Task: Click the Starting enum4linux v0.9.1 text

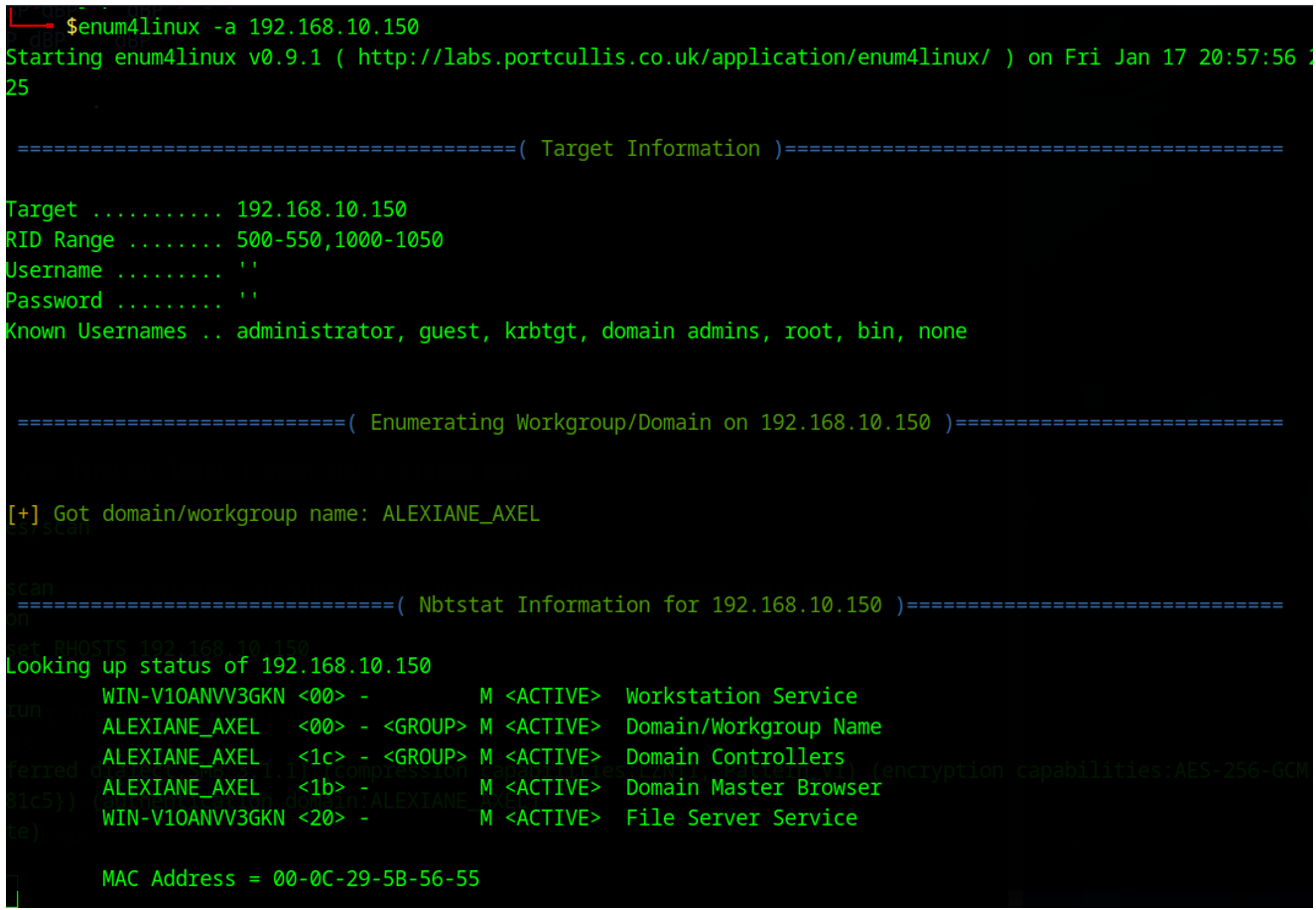Action: (164, 58)
